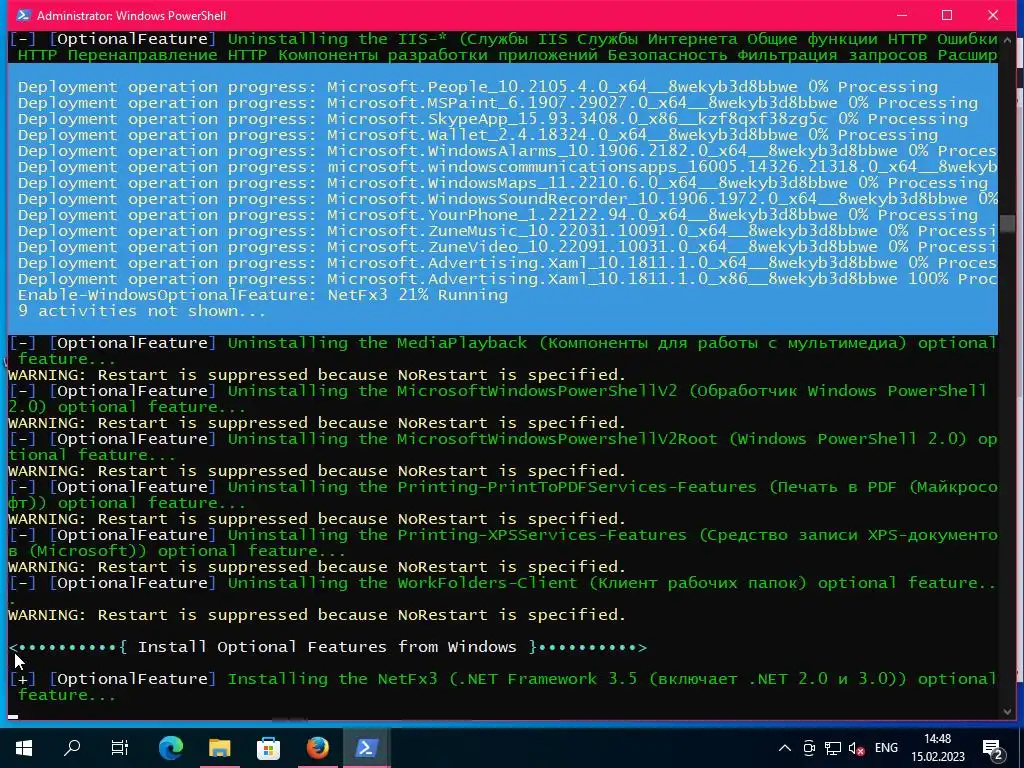Open the taskbar Search magnifier
This screenshot has width=1024, height=768.
(x=72, y=748)
